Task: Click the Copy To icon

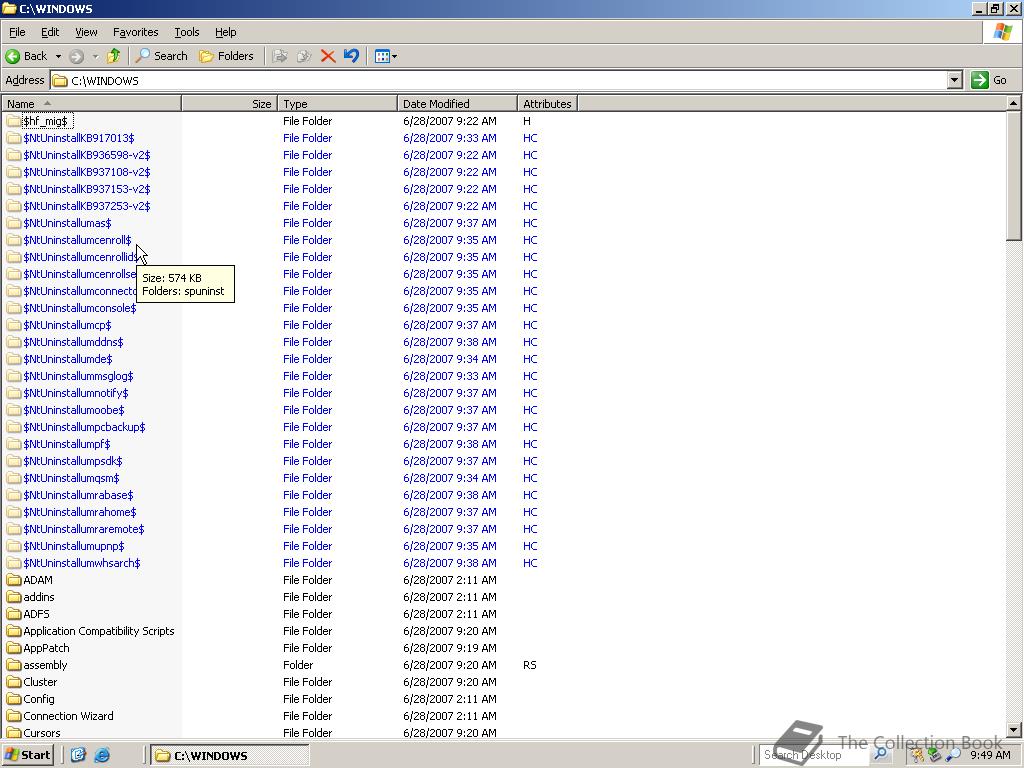Action: [x=304, y=56]
